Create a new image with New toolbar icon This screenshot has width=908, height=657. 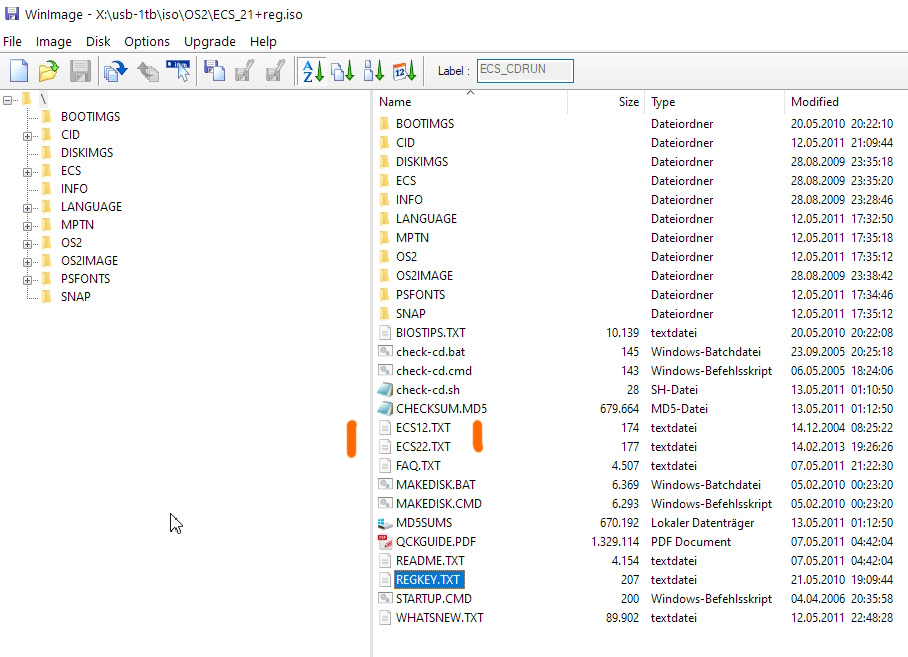tap(19, 71)
